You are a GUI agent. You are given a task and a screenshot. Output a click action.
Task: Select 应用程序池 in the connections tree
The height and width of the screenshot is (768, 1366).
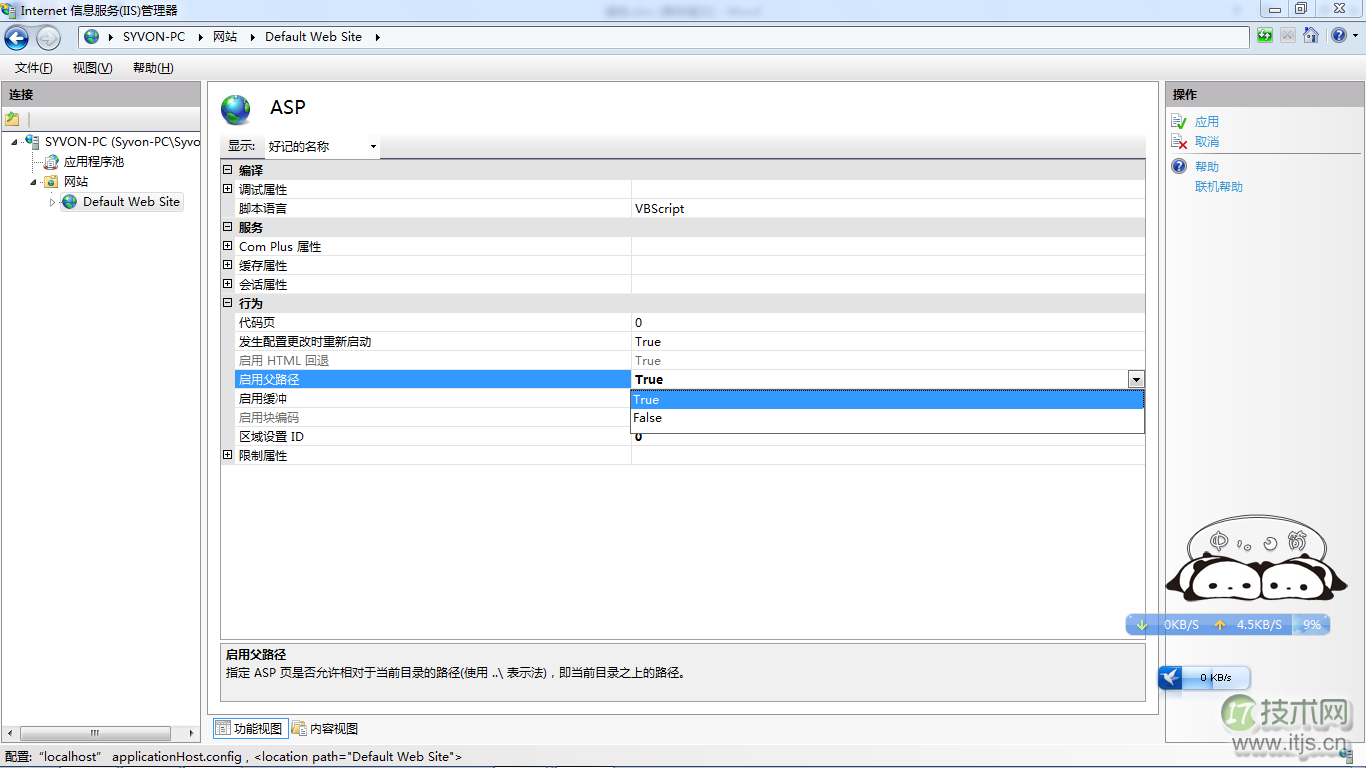(x=94, y=162)
